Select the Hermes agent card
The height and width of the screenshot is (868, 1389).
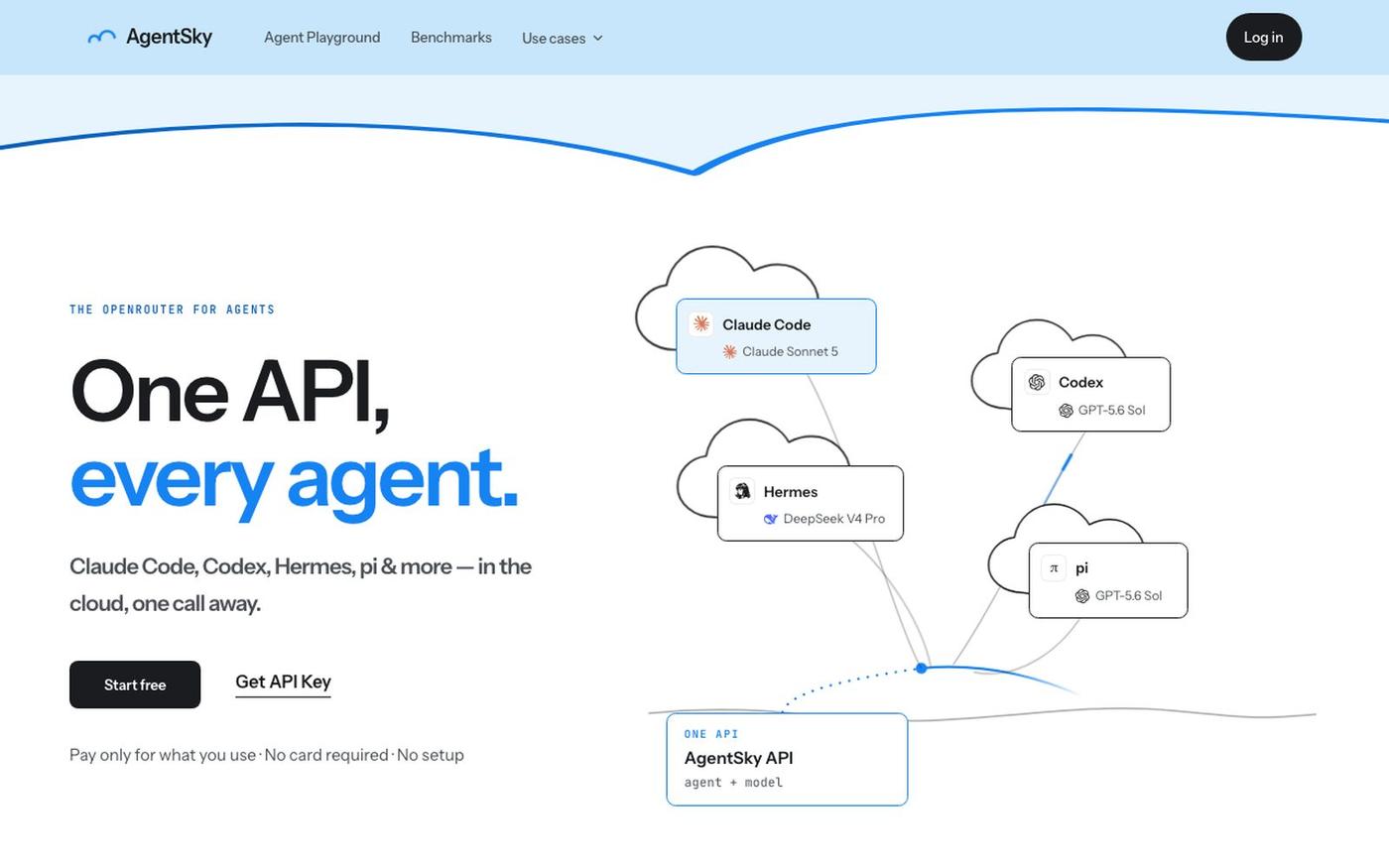(x=811, y=503)
